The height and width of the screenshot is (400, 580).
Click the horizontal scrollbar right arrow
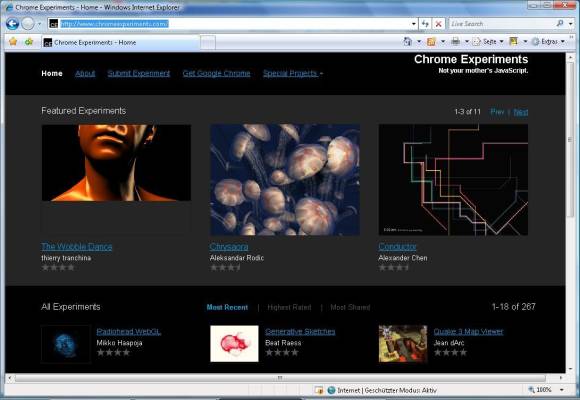(561, 378)
